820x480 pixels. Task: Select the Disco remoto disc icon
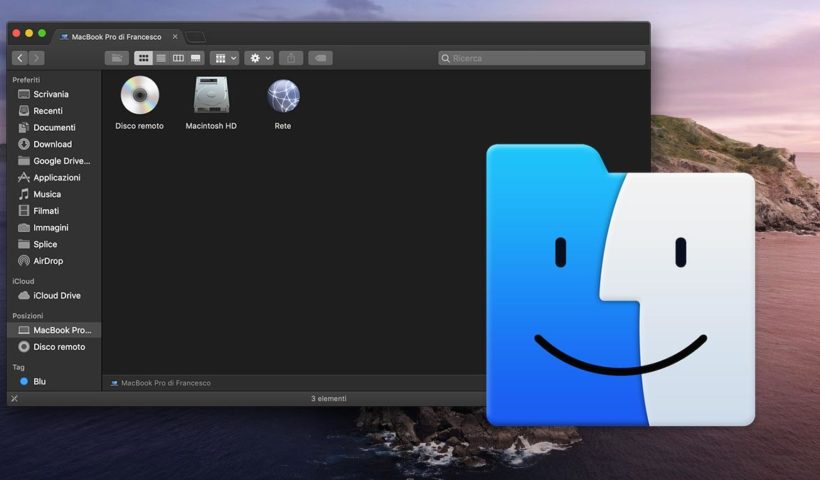coord(140,95)
